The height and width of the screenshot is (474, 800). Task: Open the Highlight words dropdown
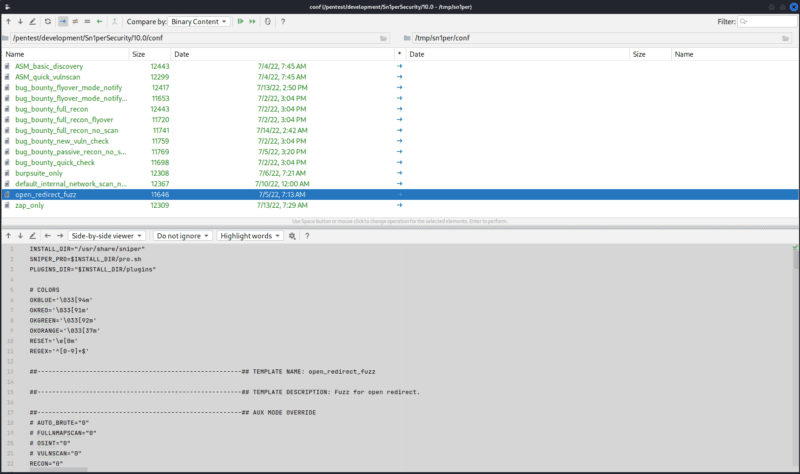(x=250, y=236)
